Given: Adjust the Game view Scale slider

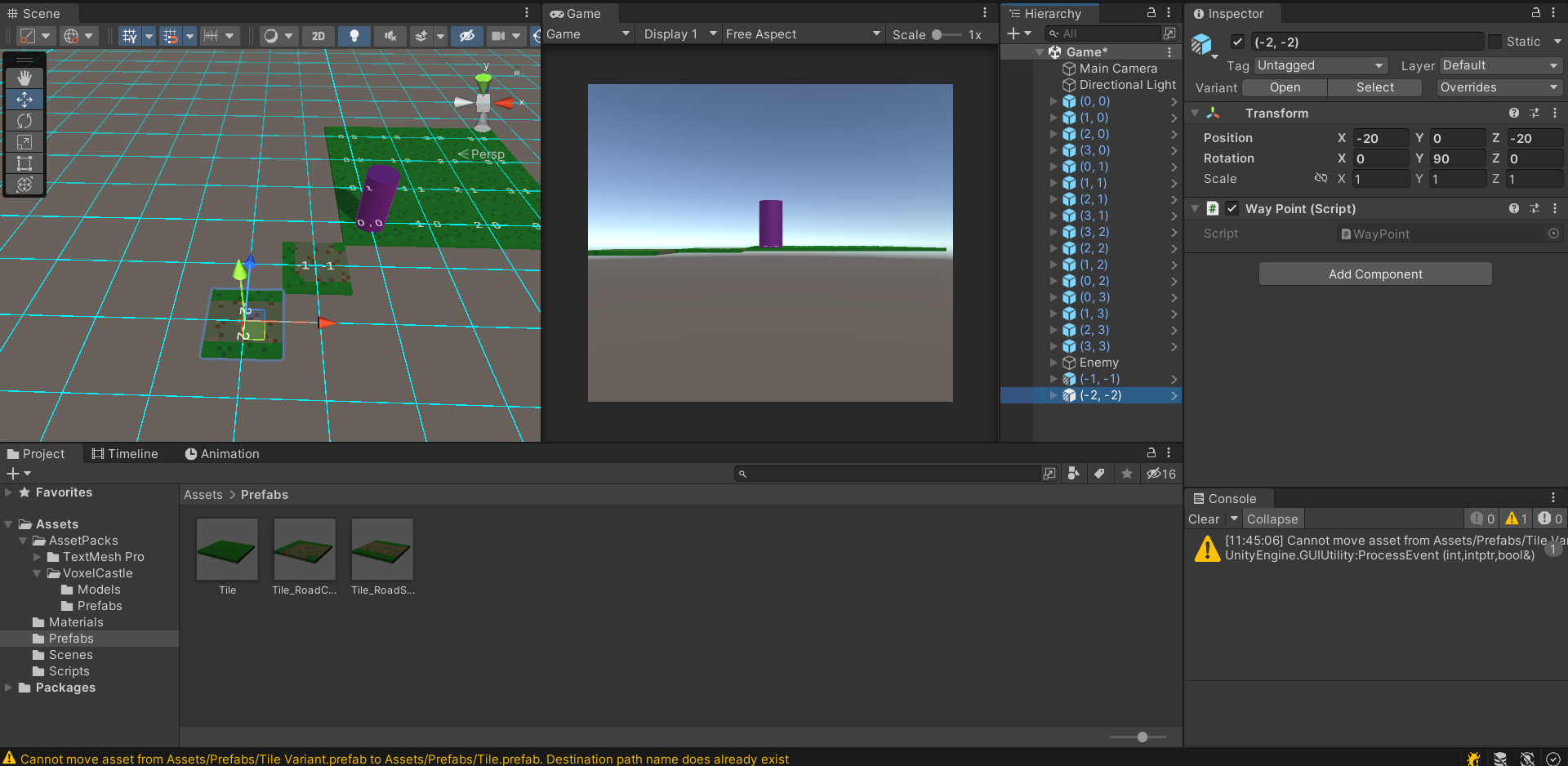Looking at the screenshot, I should pyautogui.click(x=947, y=34).
